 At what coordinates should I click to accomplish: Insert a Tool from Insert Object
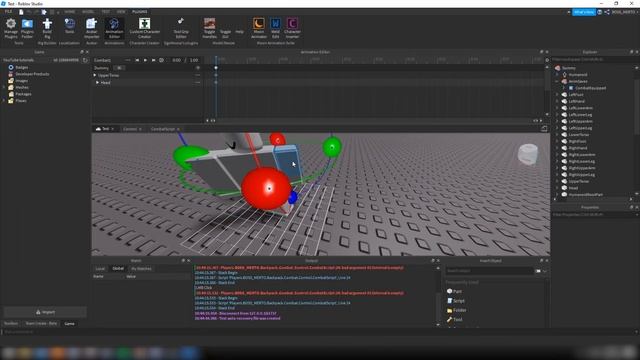coord(455,320)
